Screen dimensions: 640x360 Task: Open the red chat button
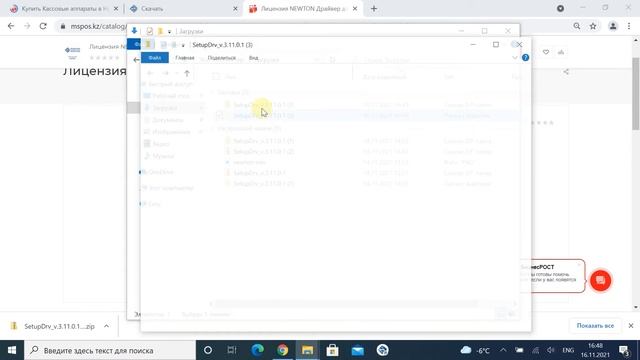600,280
